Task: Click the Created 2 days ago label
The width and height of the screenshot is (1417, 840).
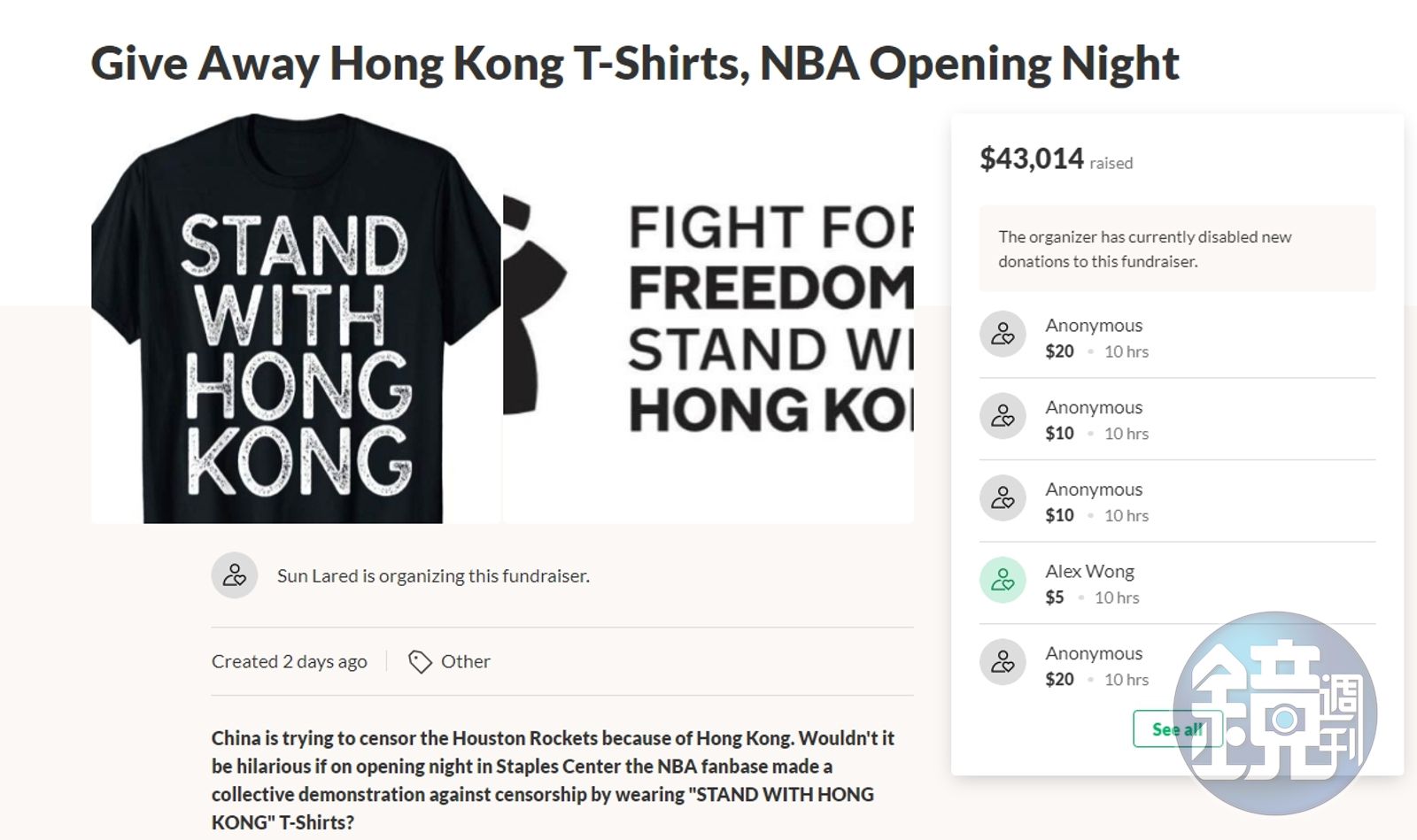Action: [289, 661]
